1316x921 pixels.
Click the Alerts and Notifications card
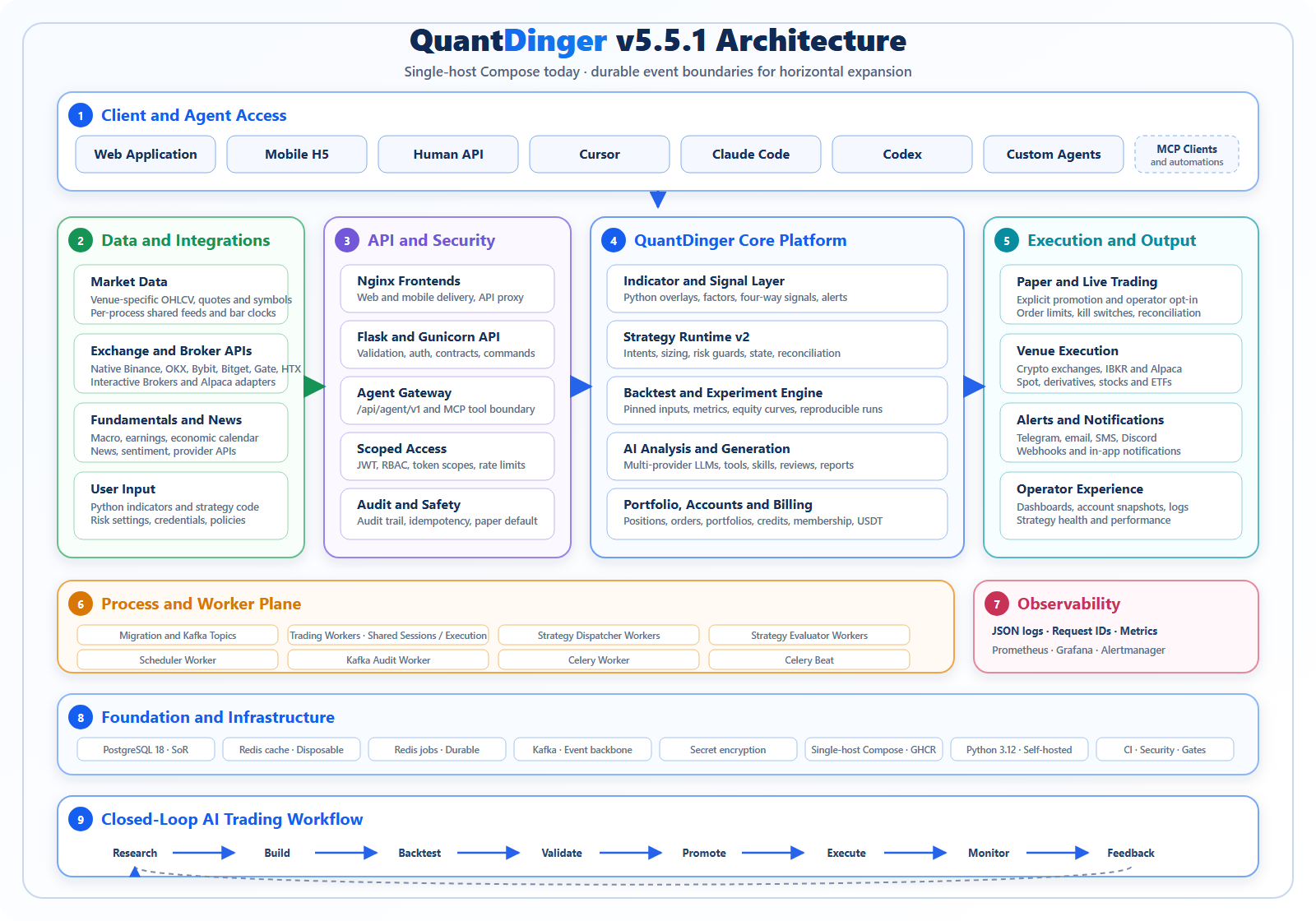1121,433
